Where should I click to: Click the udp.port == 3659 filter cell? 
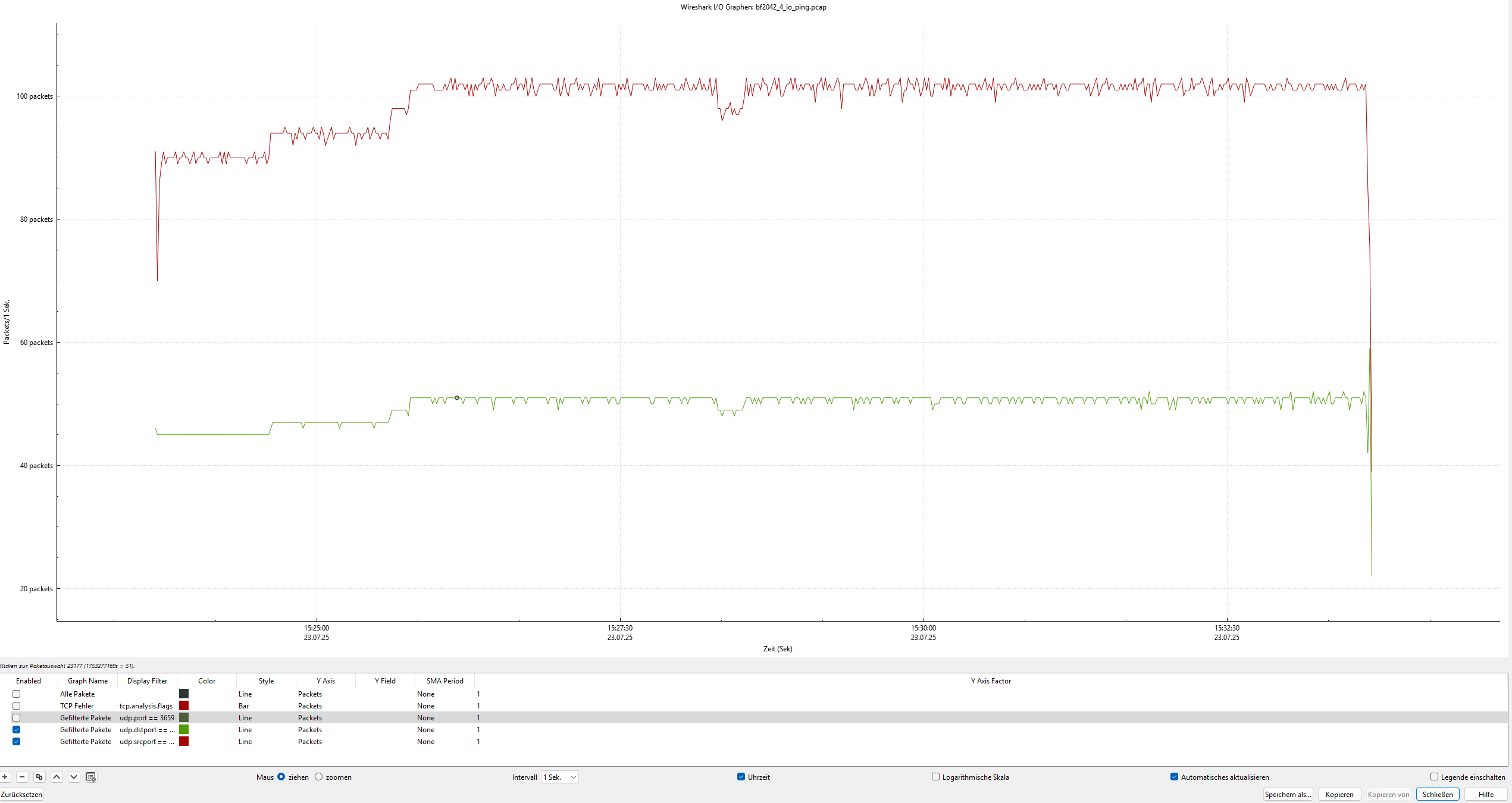click(x=147, y=718)
